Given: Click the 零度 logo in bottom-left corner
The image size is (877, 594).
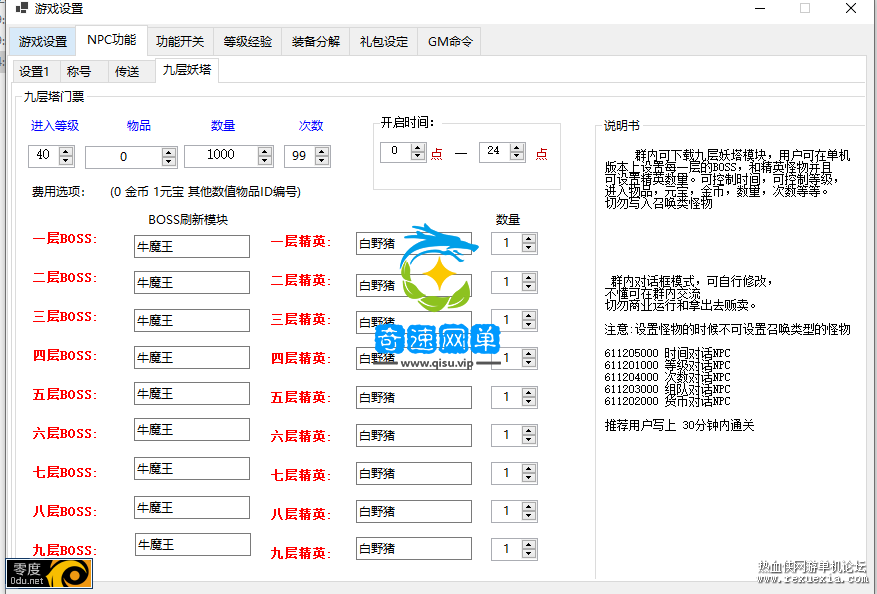Looking at the screenshot, I should (x=49, y=573).
